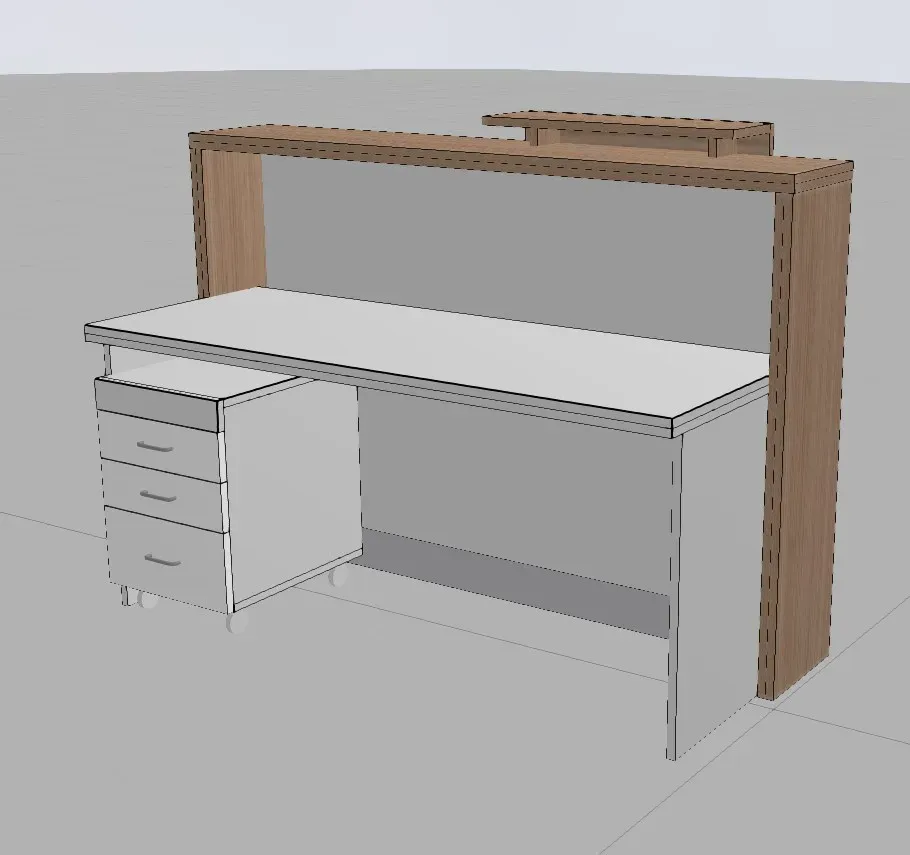Viewport: 910px width, 855px height.
Task: Select the right wooden side panel
Action: point(810,420)
